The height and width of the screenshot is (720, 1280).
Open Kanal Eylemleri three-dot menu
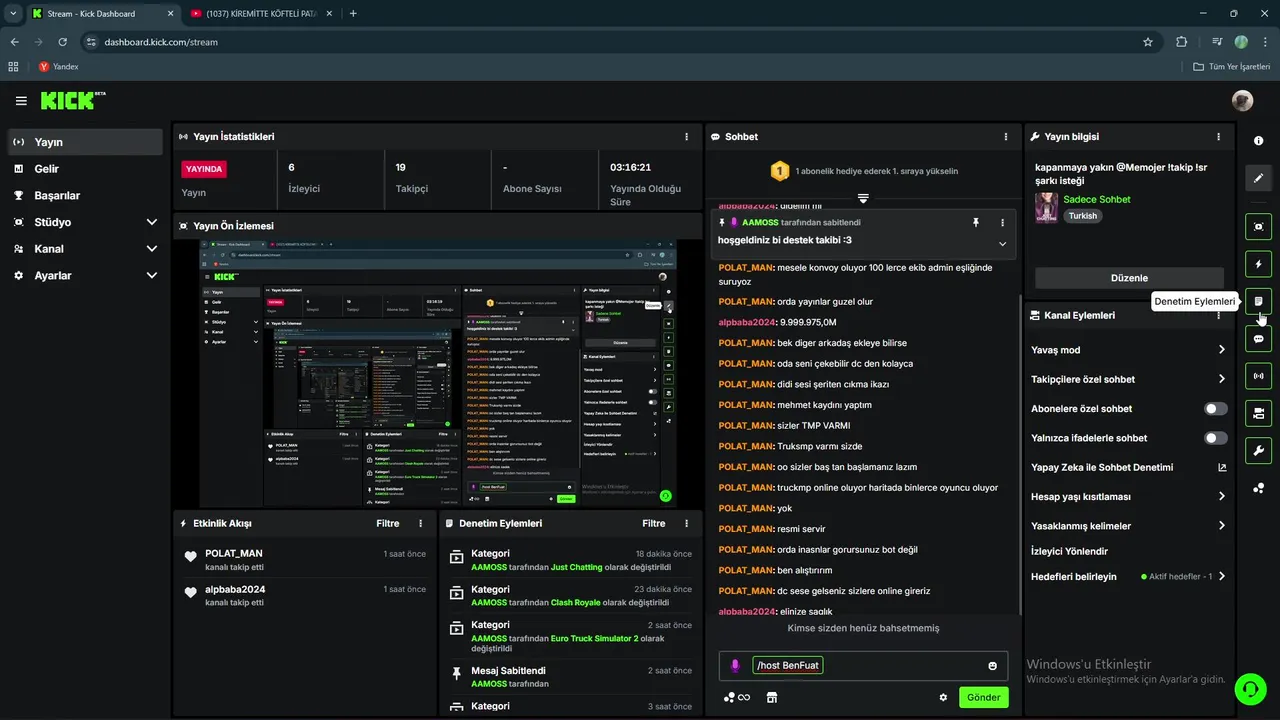click(1218, 315)
